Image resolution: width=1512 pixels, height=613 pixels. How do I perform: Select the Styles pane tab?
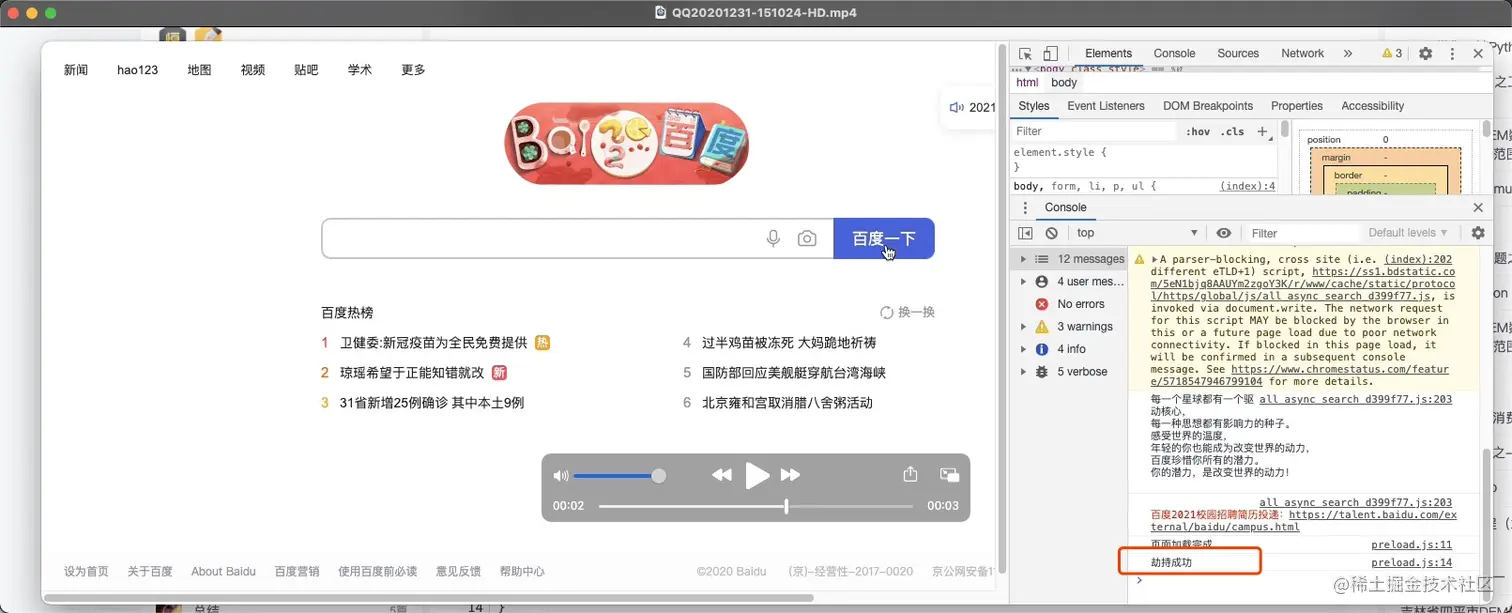[1034, 106]
